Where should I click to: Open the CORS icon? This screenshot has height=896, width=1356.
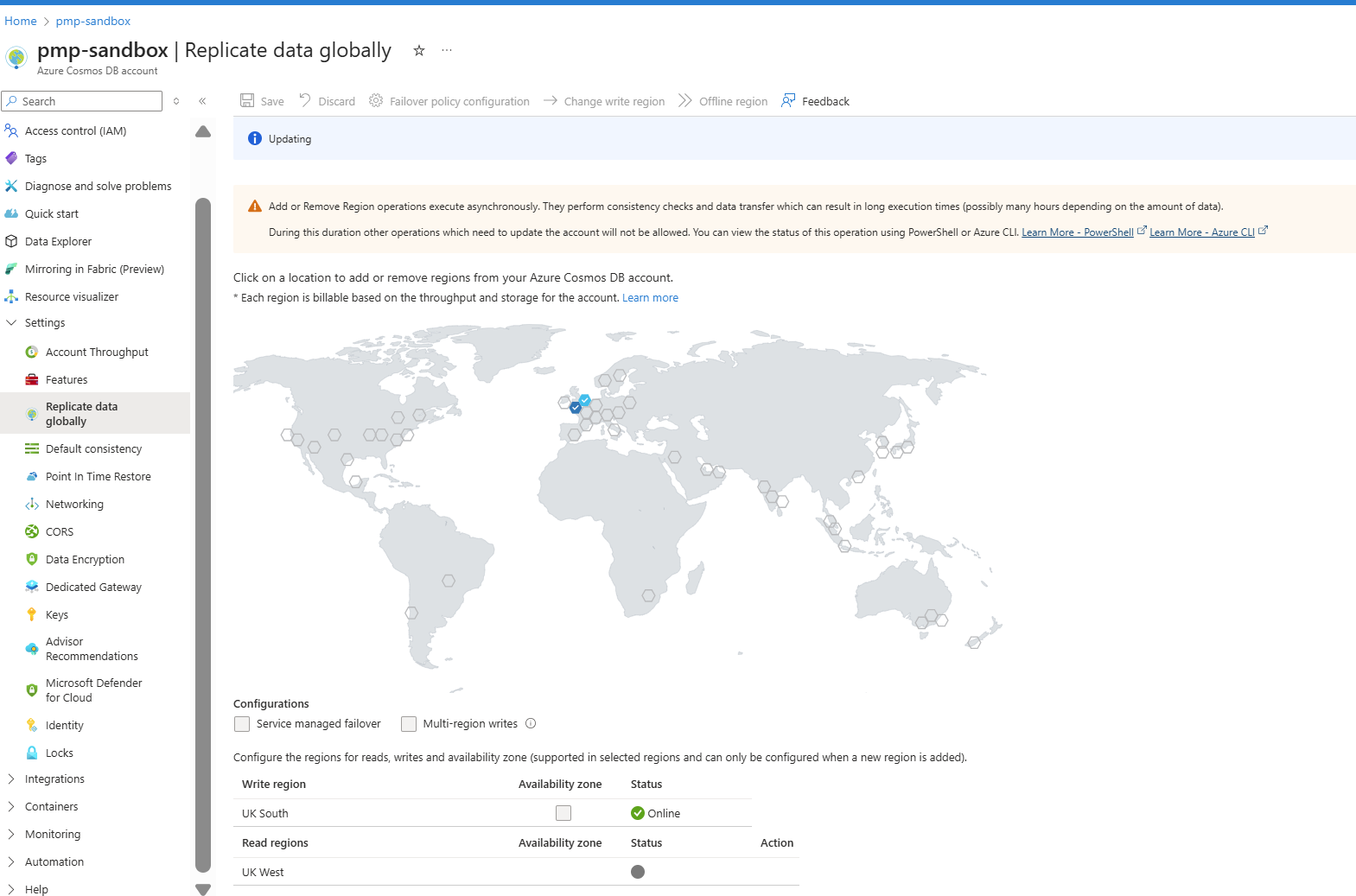(x=32, y=531)
